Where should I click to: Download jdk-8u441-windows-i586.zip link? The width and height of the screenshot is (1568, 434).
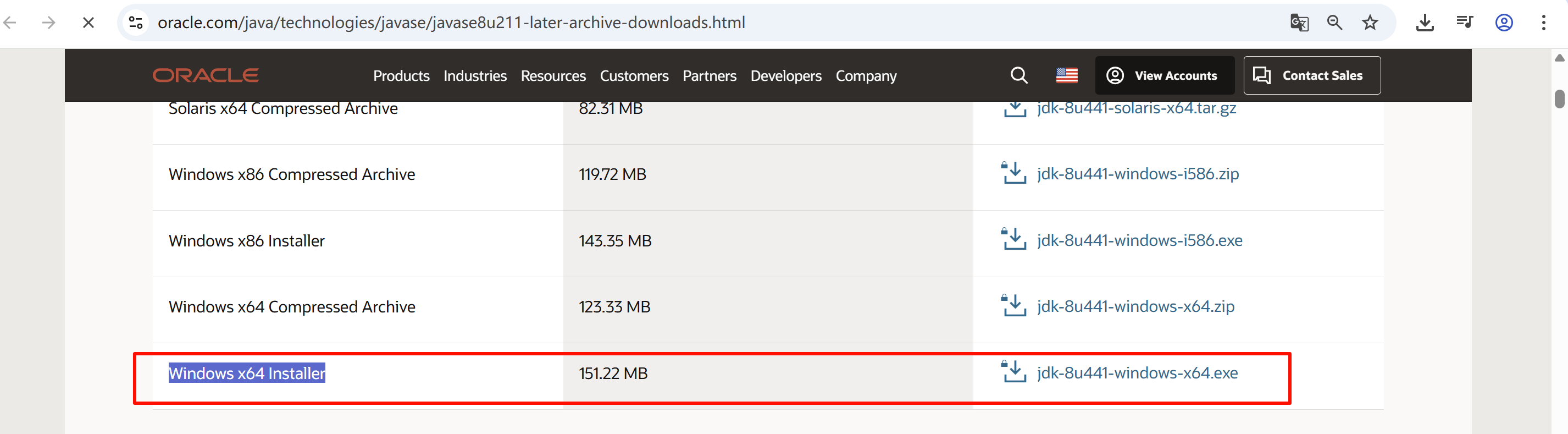1138,174
